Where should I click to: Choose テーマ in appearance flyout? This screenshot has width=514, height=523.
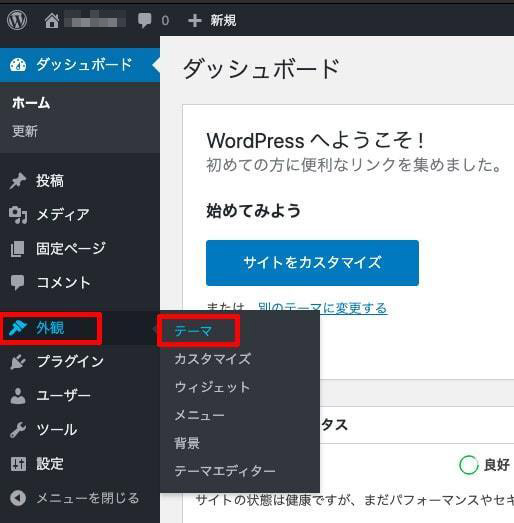point(193,331)
